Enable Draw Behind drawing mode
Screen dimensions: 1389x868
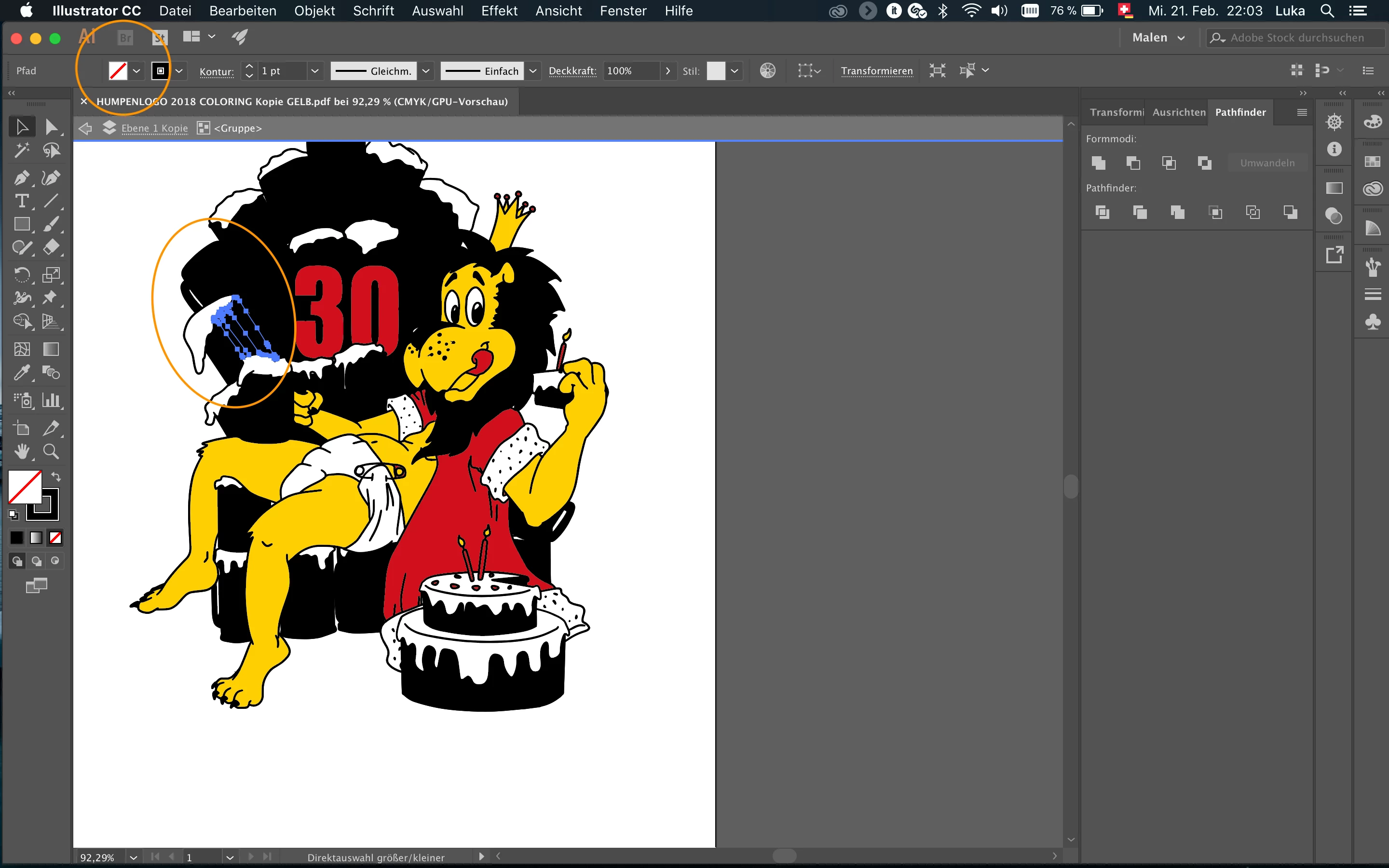36,561
